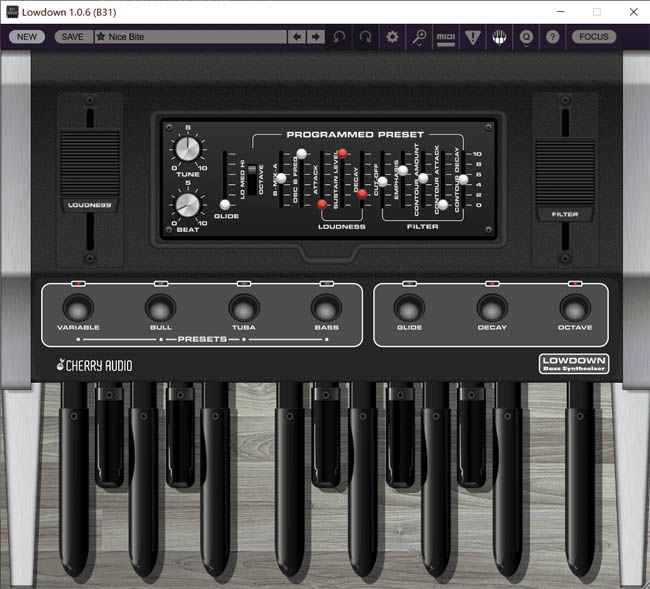This screenshot has width=650, height=589.
Task: Select the BASS preset foot button
Action: (327, 309)
